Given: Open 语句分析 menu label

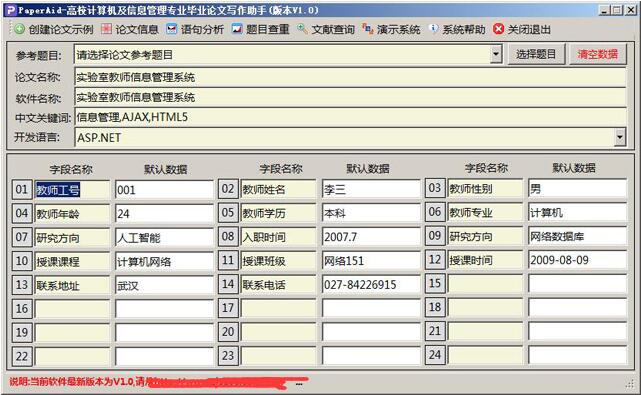Looking at the screenshot, I should [x=202, y=29].
